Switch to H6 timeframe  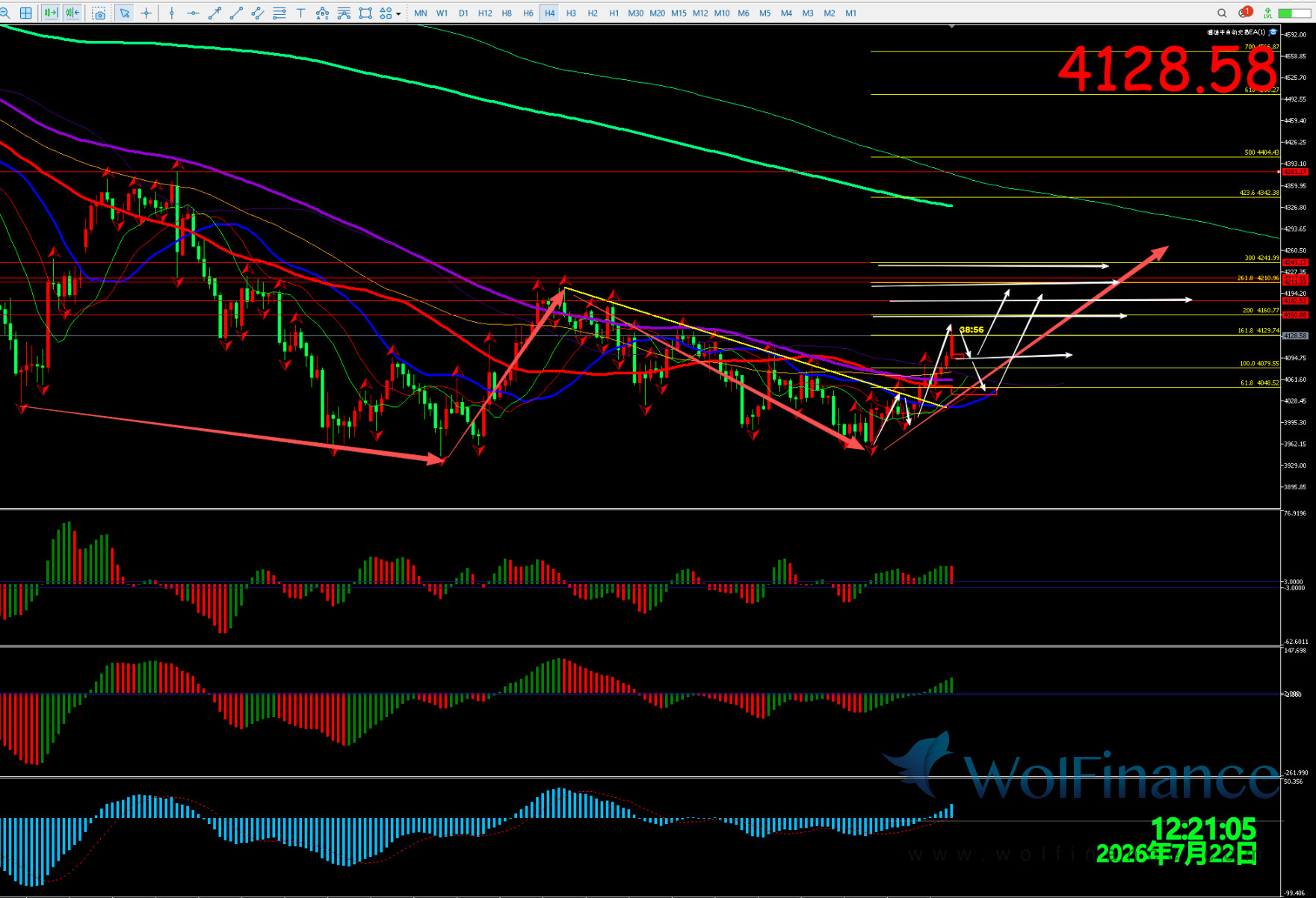[528, 13]
